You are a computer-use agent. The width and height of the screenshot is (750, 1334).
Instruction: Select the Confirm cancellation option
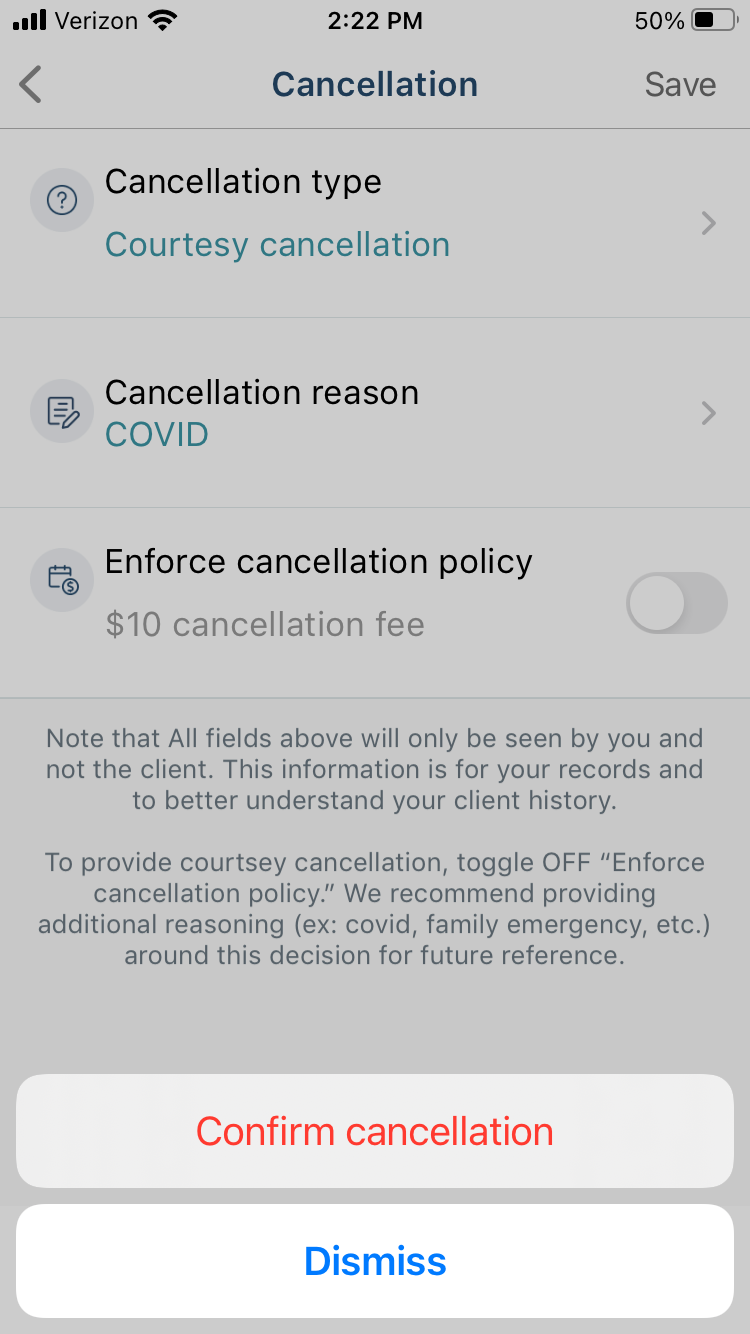click(x=375, y=1131)
